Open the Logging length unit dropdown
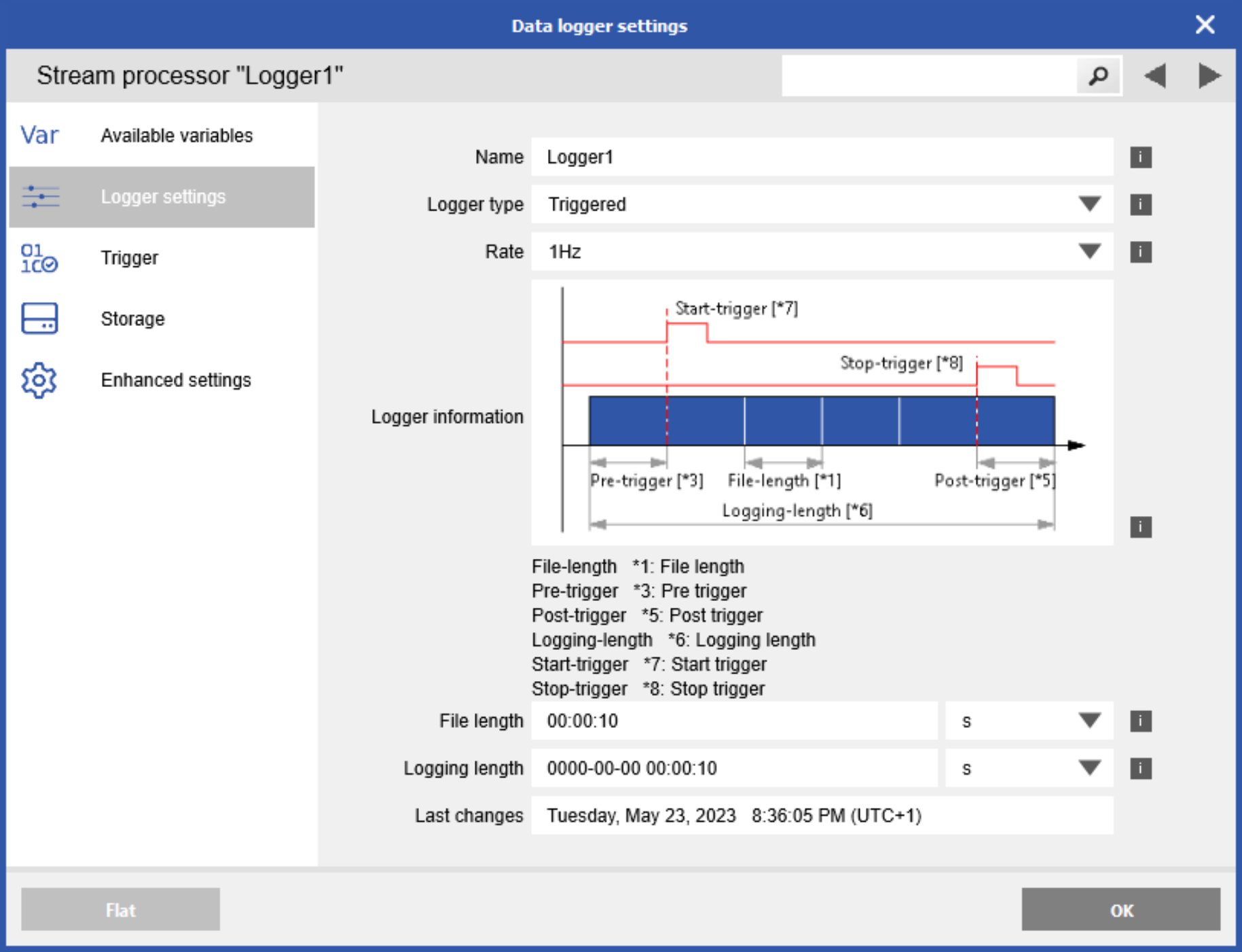 tap(1089, 768)
